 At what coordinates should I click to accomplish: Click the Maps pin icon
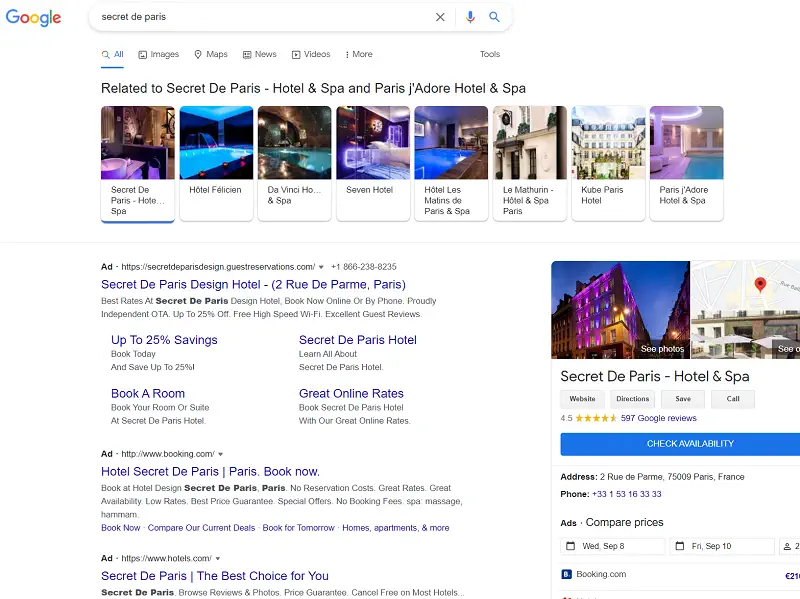click(198, 54)
